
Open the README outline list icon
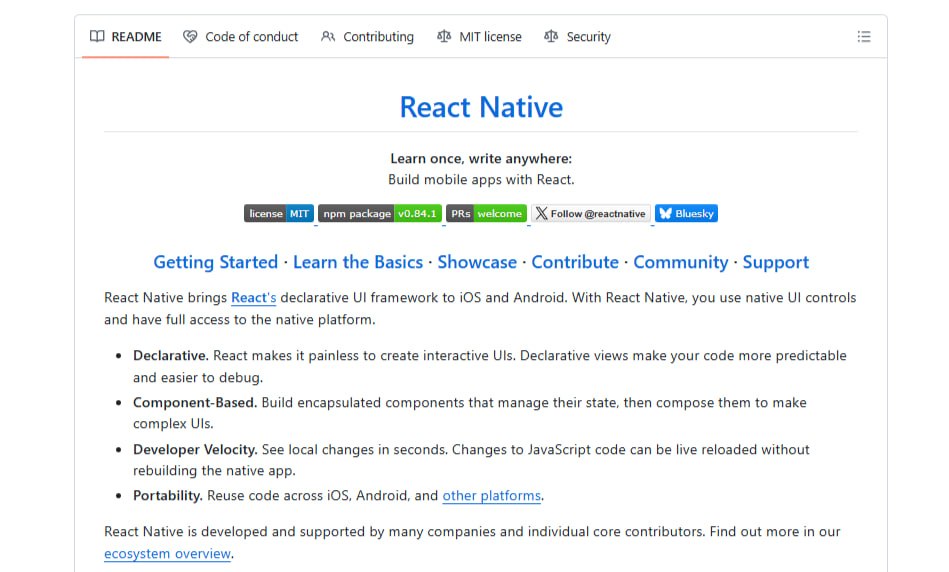coord(864,37)
